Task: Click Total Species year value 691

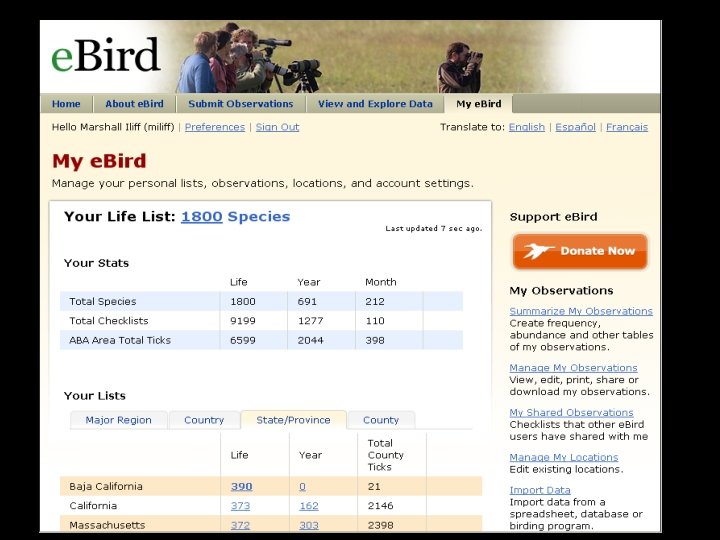Action: tap(307, 302)
